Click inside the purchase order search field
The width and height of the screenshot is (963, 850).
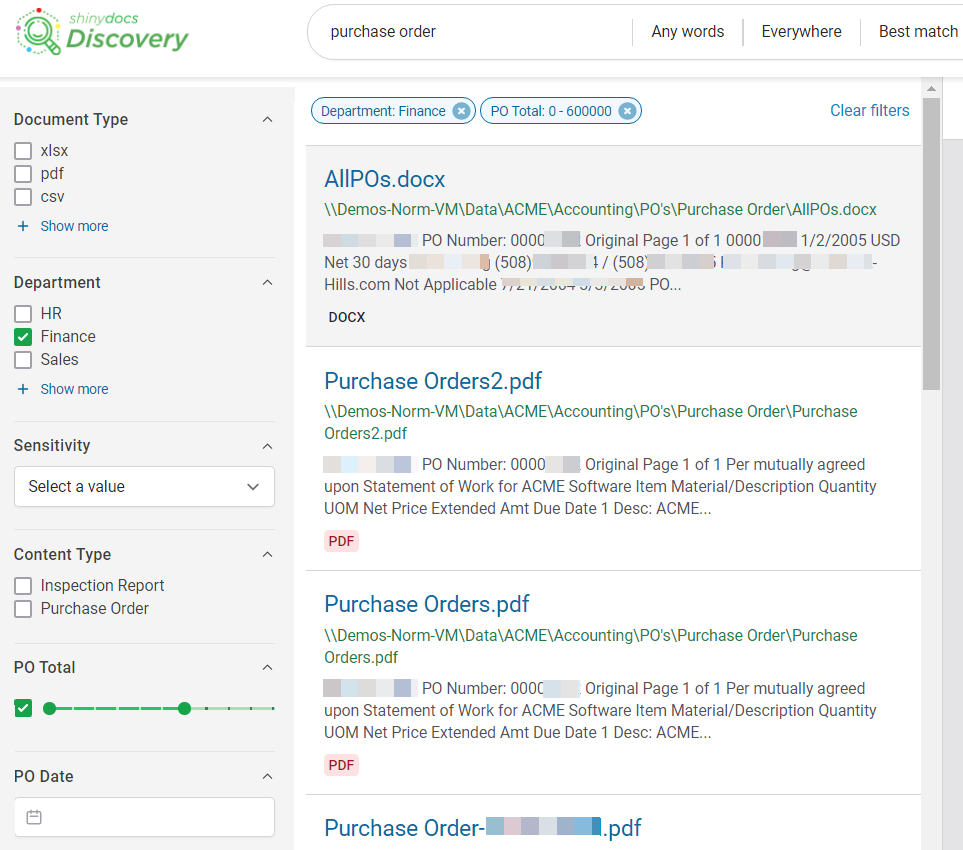(x=450, y=31)
